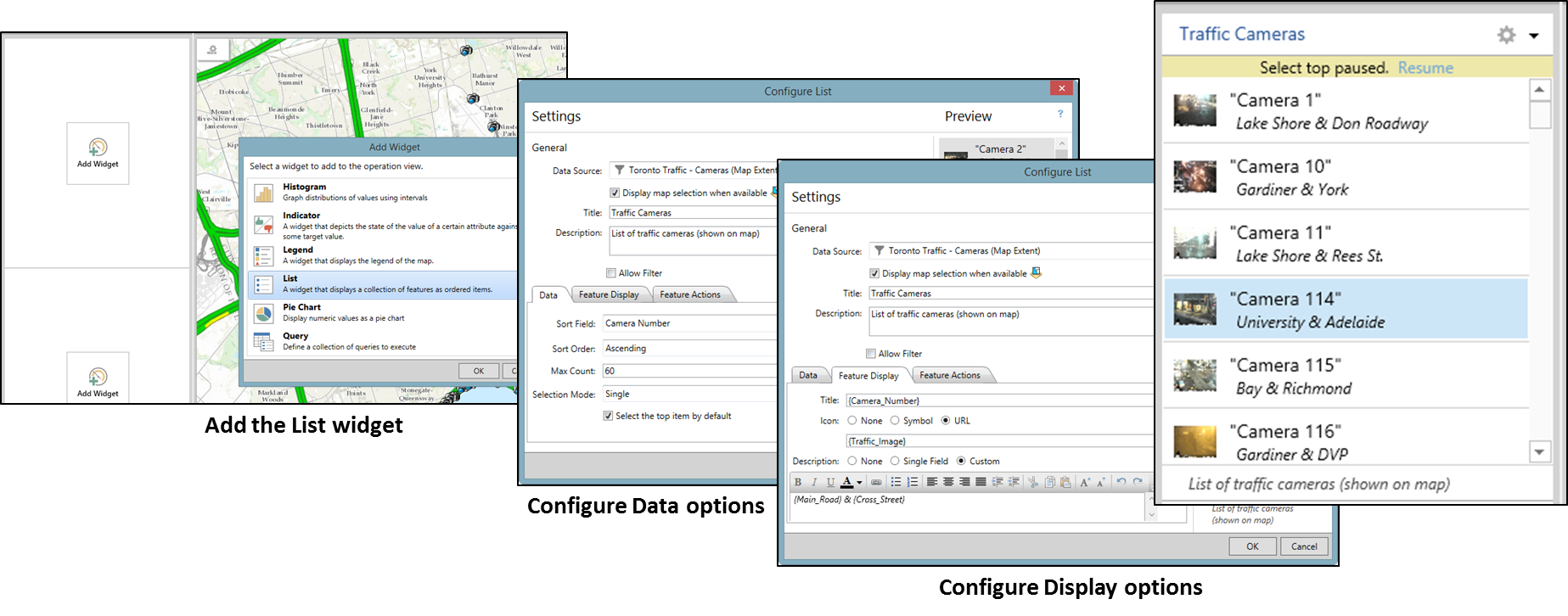Image resolution: width=1568 pixels, height=616 pixels.
Task: Apply bold in the description editor
Action: pyautogui.click(x=798, y=482)
